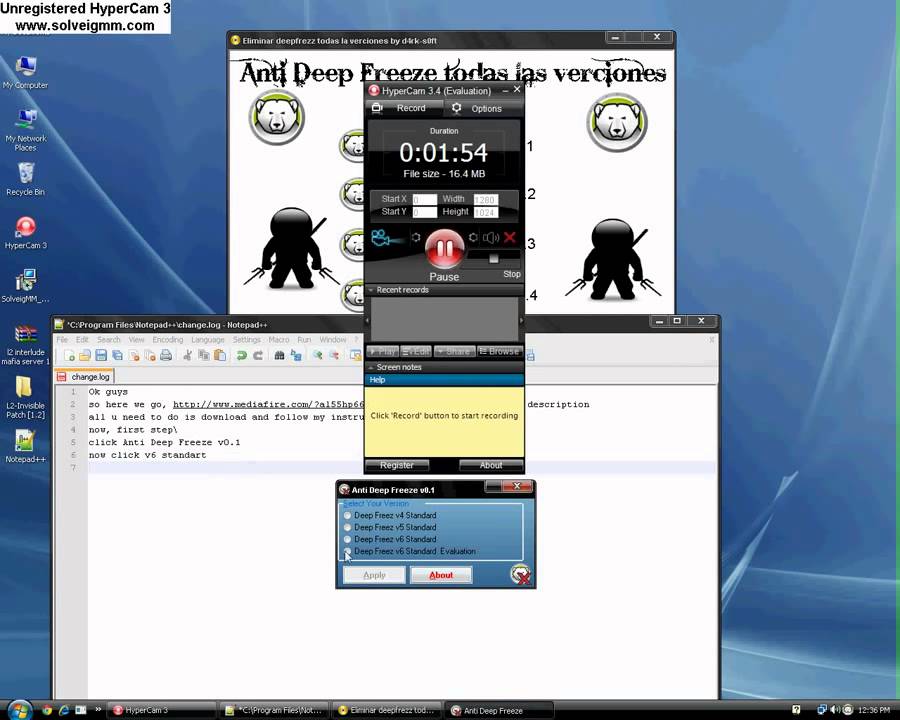
Task: Click New file icon in Notepad++ toolbar
Action: pyautogui.click(x=69, y=355)
